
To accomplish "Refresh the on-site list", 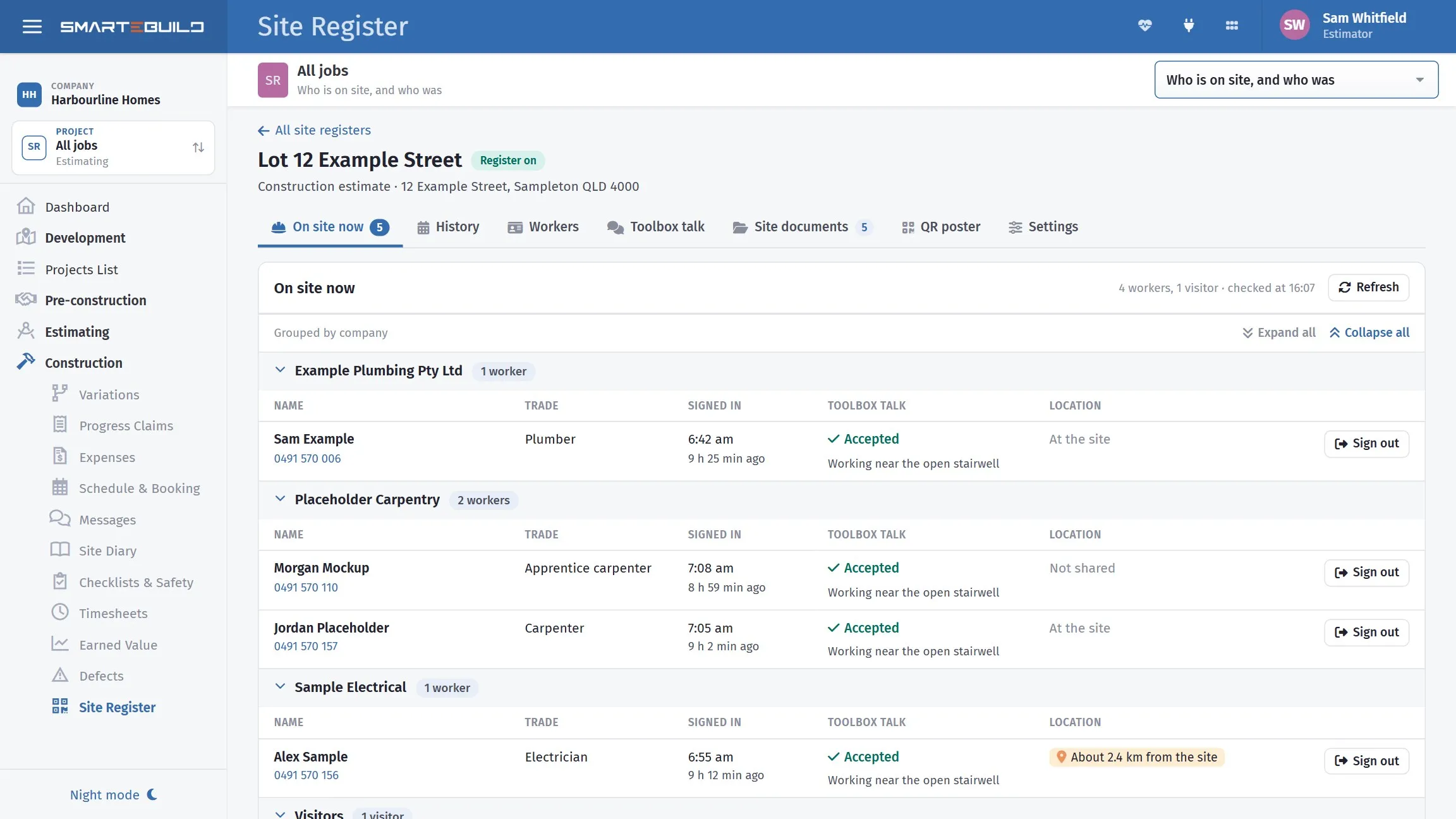I will 1368,288.
